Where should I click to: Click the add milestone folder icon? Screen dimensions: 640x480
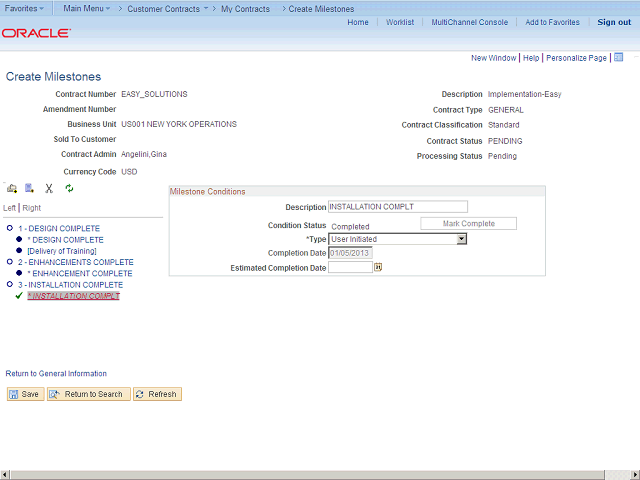[x=12, y=188]
